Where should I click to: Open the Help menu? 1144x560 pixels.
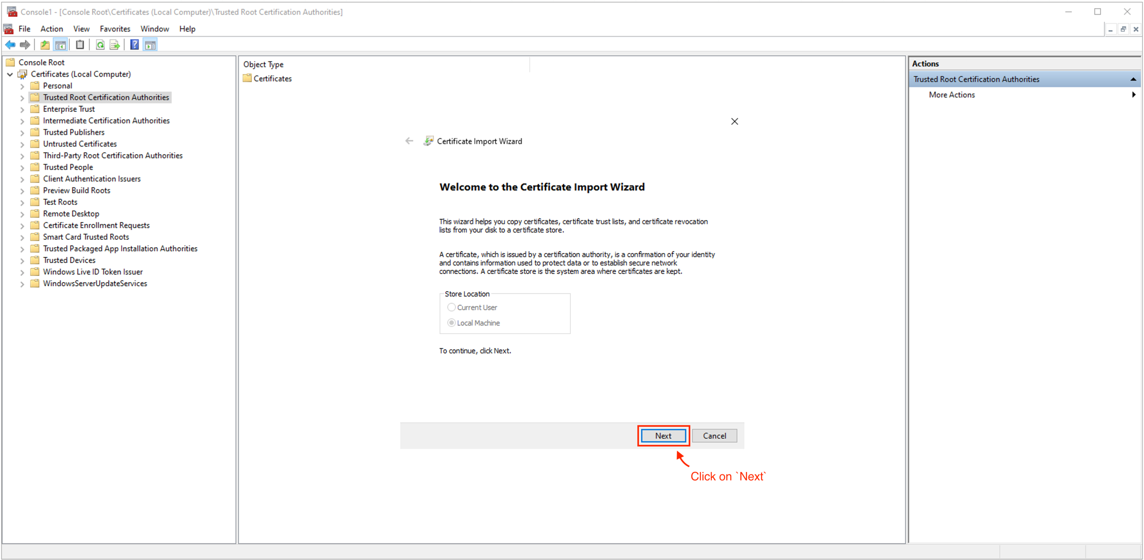click(x=188, y=29)
